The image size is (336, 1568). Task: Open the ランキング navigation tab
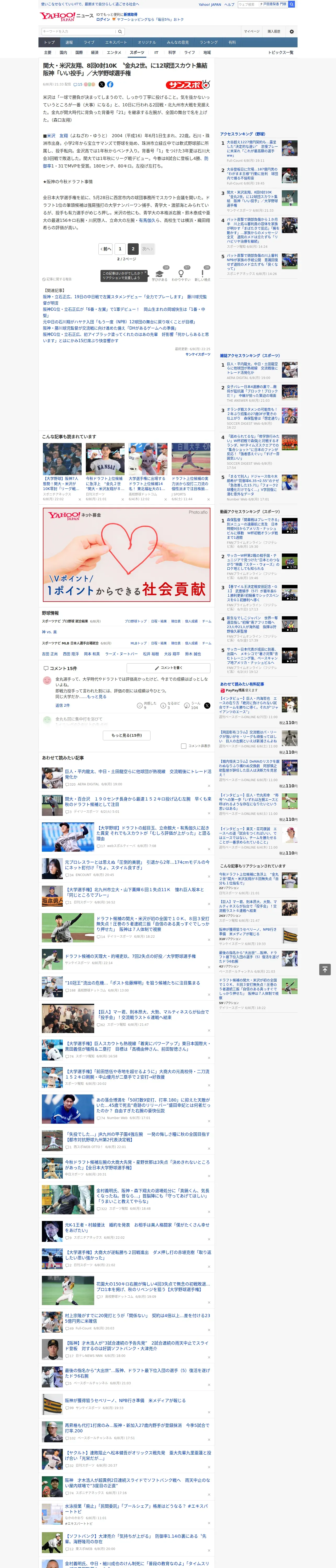click(x=209, y=43)
